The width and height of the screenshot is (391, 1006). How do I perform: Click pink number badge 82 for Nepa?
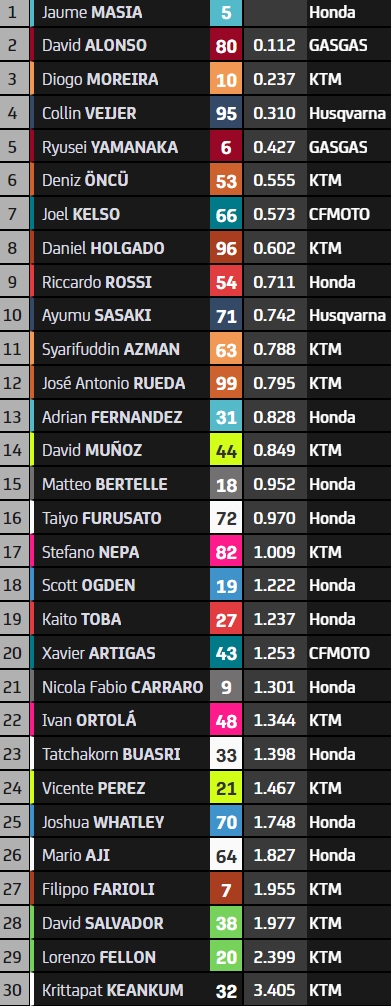226,552
